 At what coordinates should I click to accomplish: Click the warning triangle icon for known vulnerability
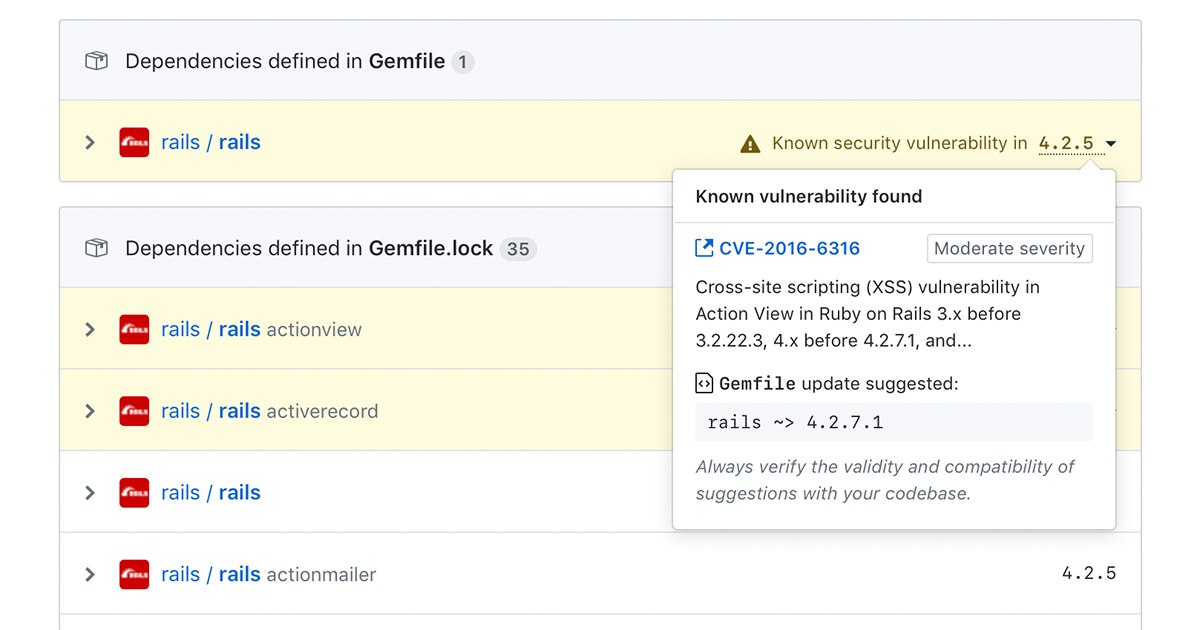750,144
